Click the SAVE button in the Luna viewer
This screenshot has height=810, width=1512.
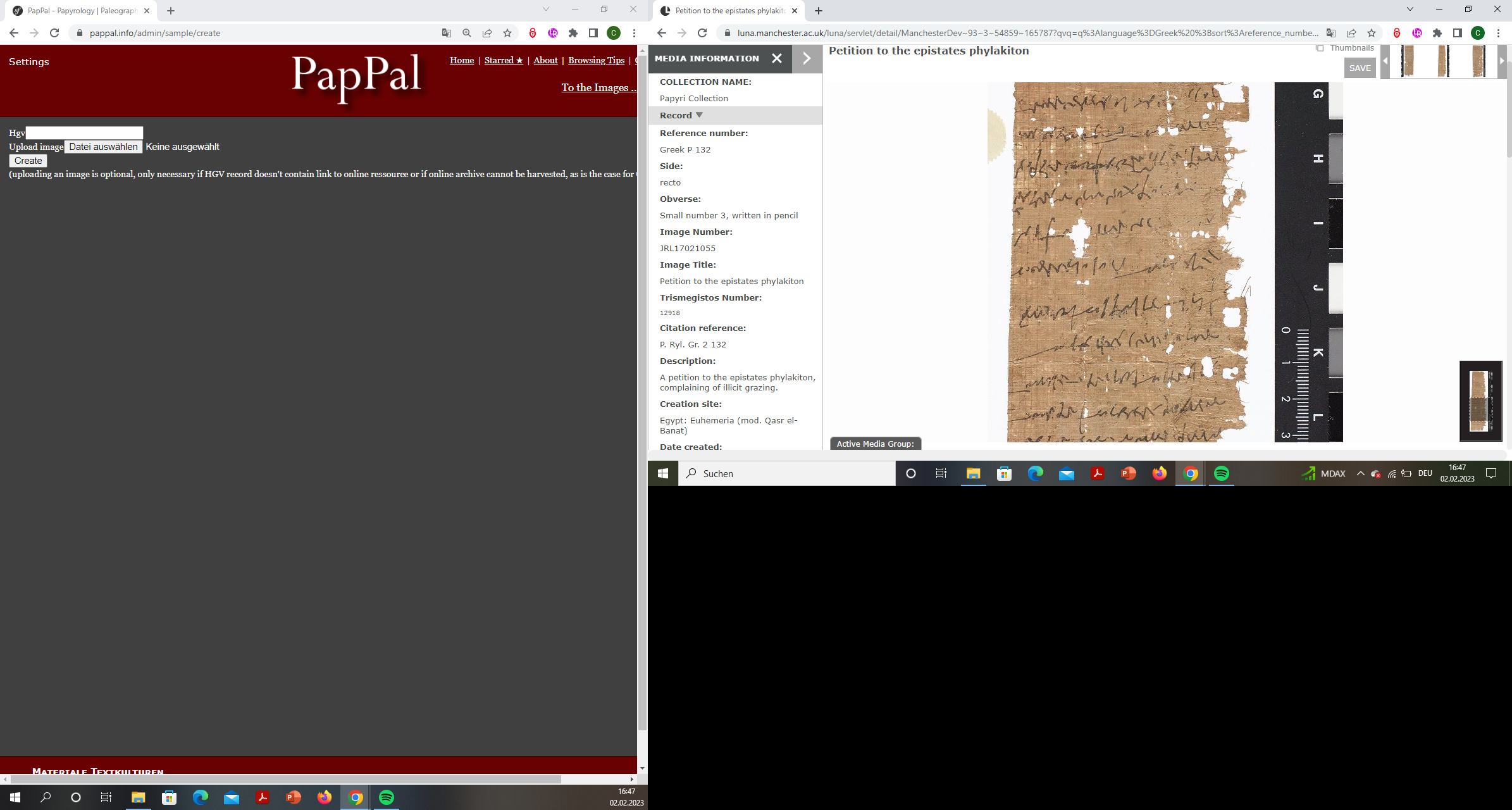pos(1360,68)
